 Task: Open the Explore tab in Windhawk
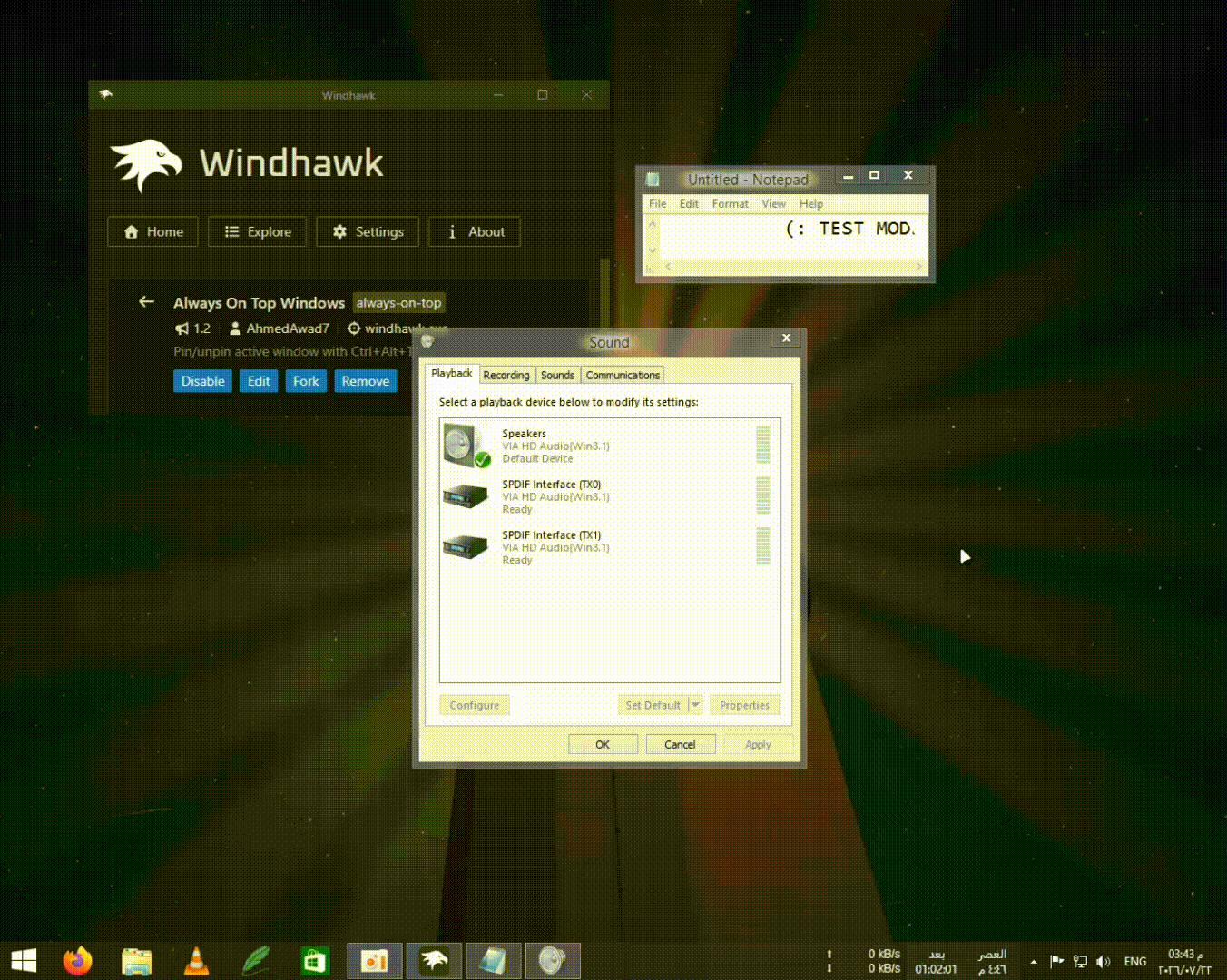pos(258,231)
